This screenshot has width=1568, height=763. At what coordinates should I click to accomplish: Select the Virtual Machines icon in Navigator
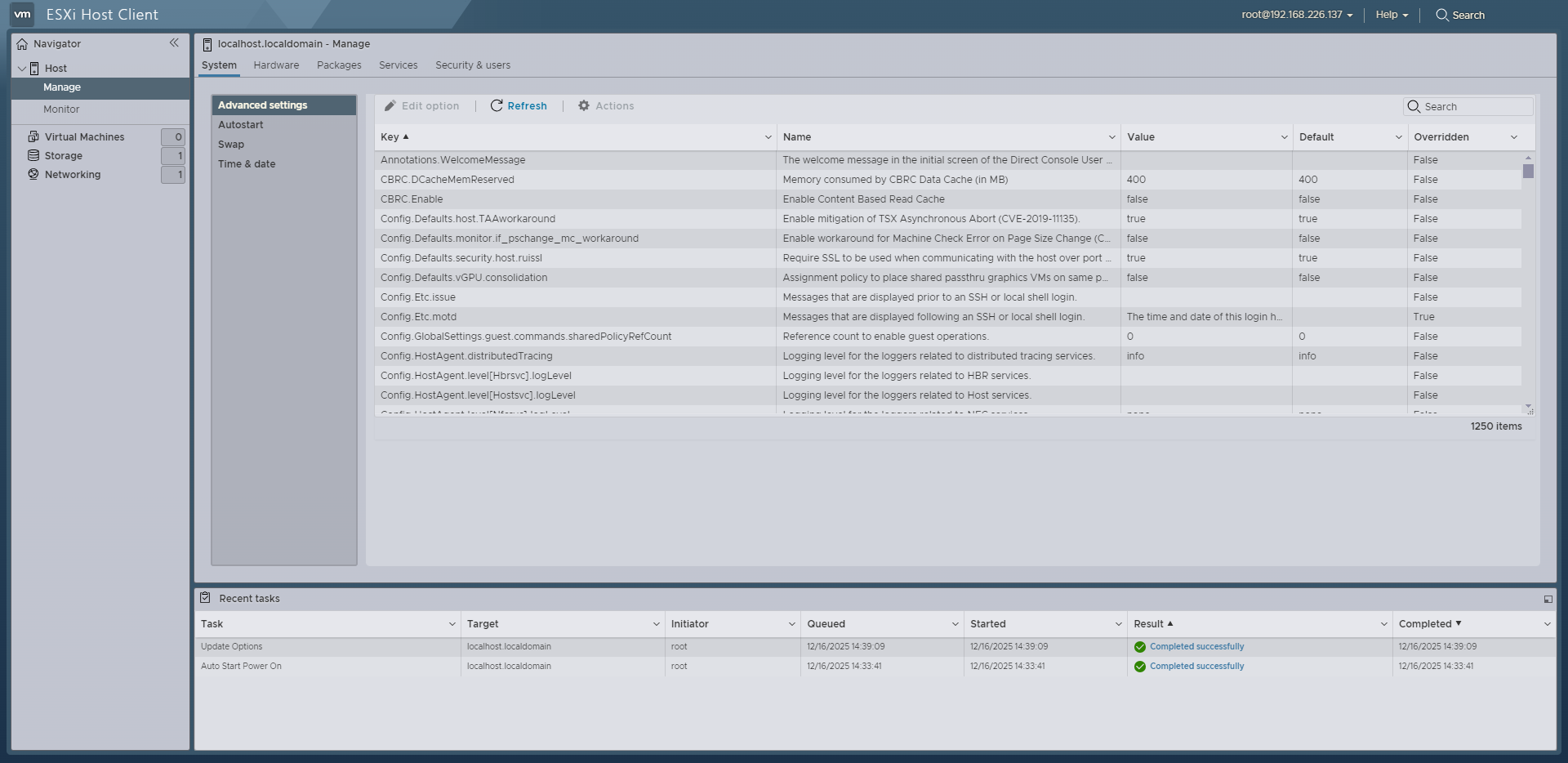point(33,136)
